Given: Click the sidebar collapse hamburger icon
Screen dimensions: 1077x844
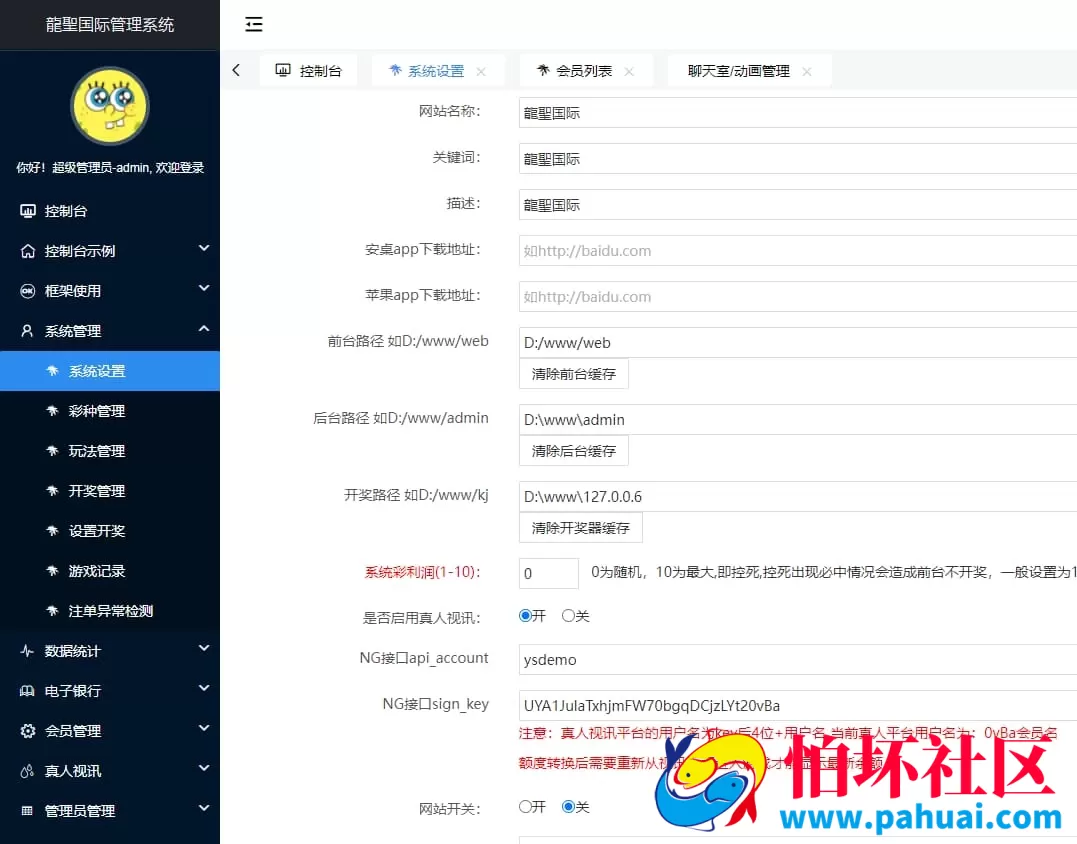Looking at the screenshot, I should point(253,24).
